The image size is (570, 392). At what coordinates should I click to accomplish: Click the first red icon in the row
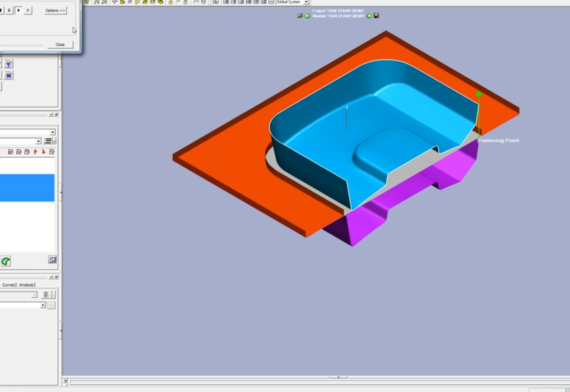click(x=10, y=152)
